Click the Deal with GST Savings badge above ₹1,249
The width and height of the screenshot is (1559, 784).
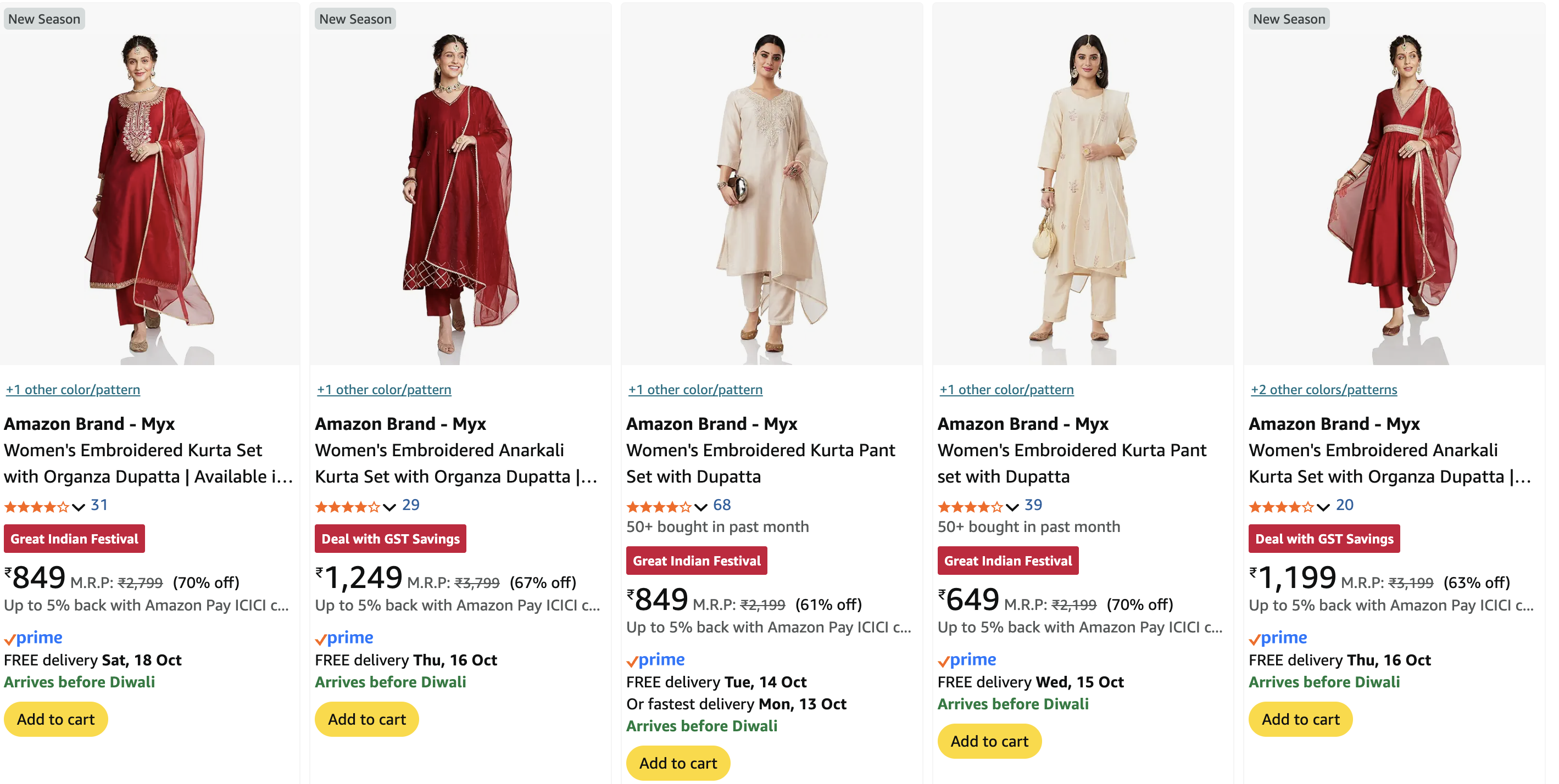(x=391, y=539)
